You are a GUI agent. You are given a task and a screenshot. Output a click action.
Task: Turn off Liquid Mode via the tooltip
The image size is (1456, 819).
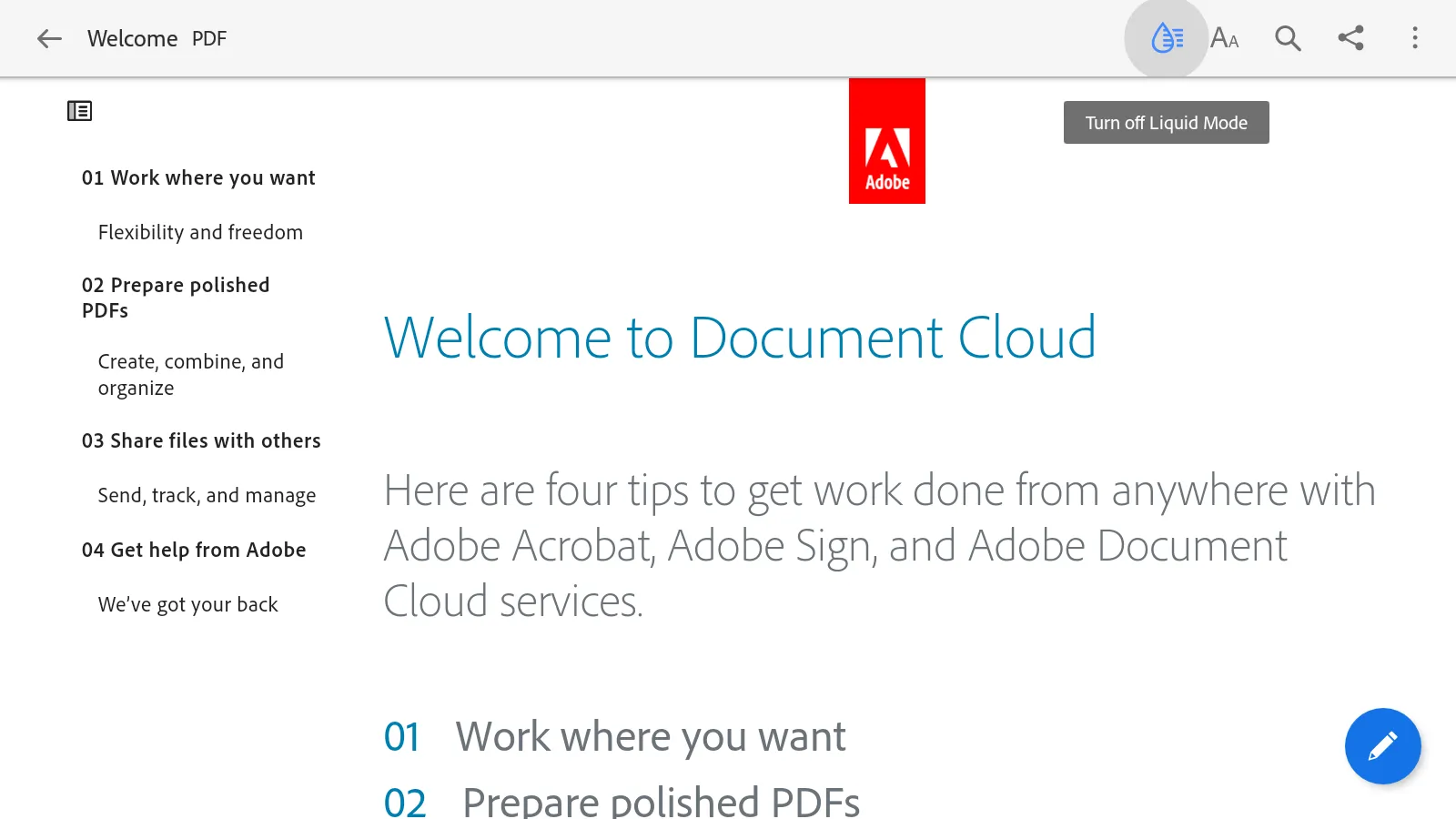coord(1166,122)
